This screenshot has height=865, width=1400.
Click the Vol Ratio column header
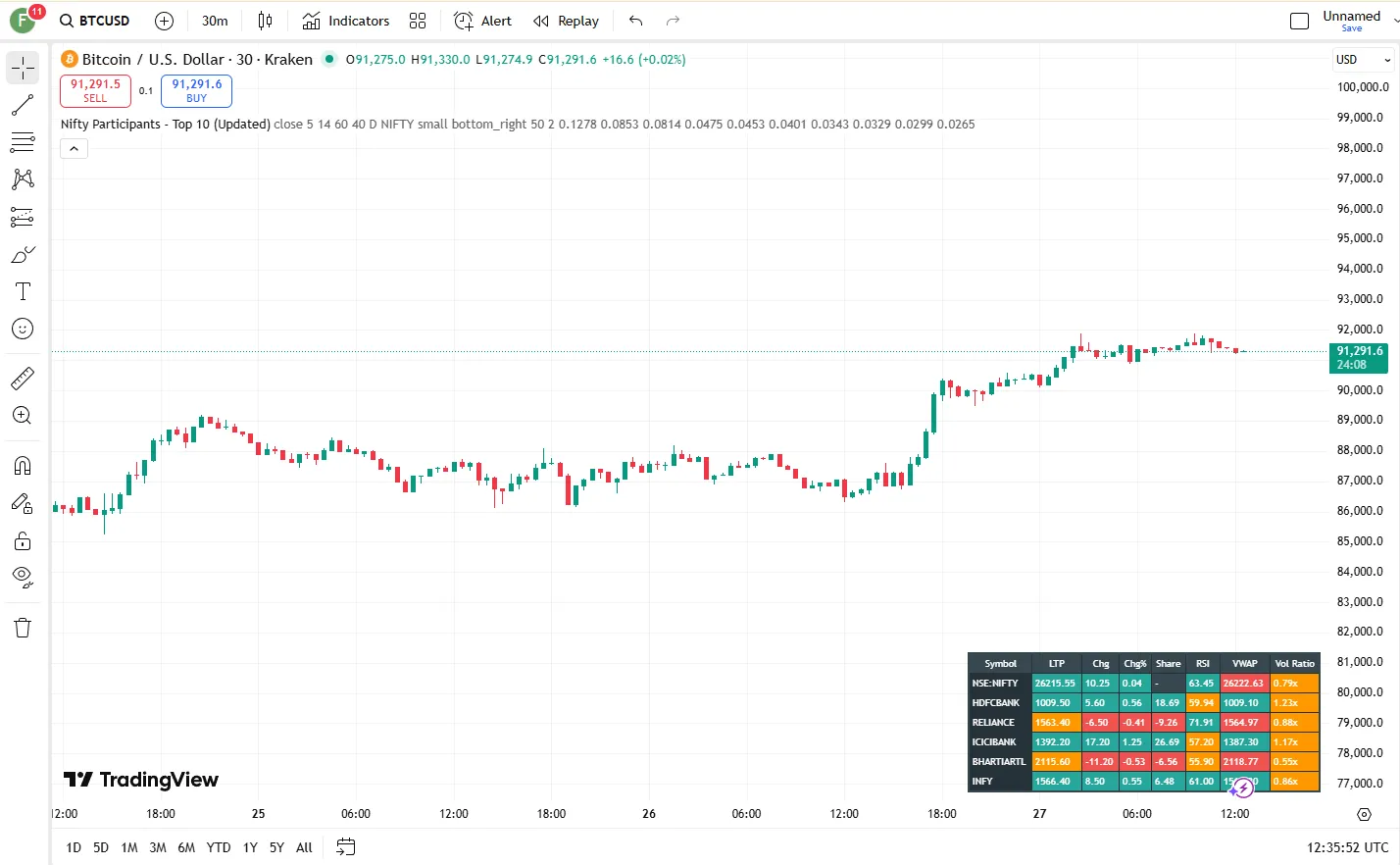tap(1295, 664)
